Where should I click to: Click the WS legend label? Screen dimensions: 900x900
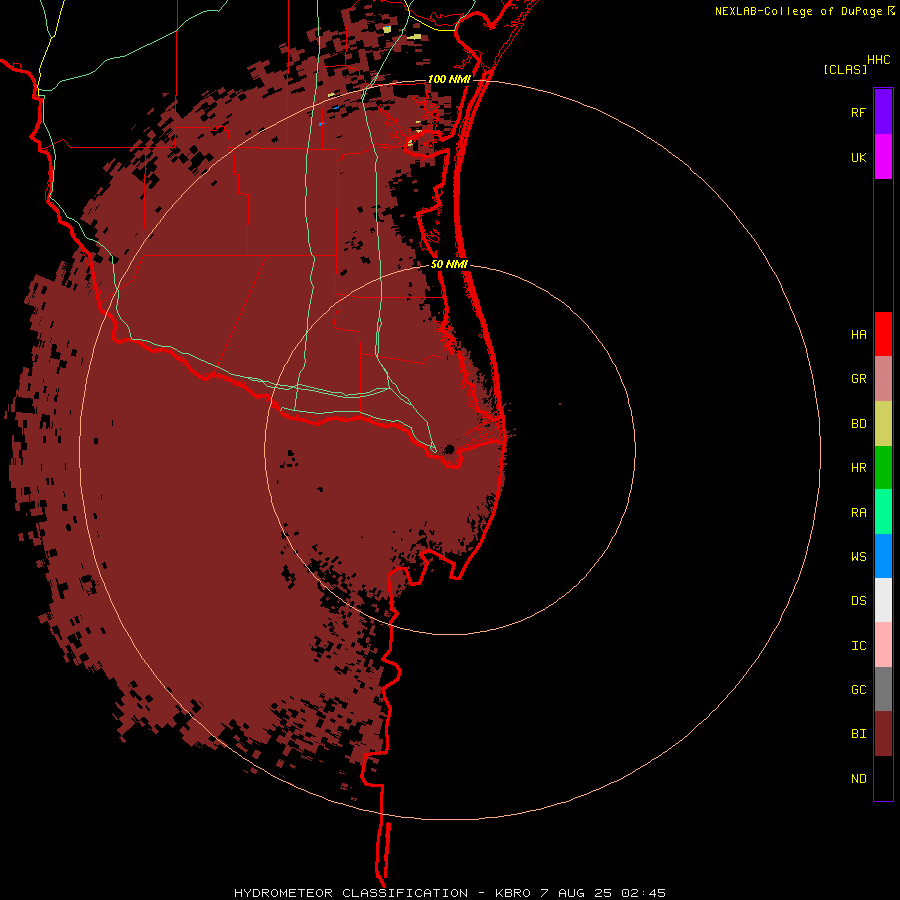(x=858, y=557)
